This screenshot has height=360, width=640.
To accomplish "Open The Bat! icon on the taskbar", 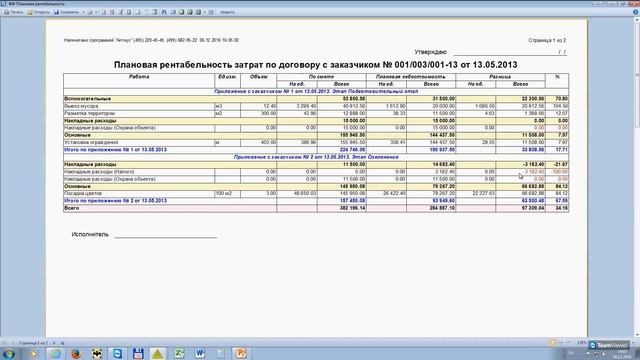I will click(97, 353).
